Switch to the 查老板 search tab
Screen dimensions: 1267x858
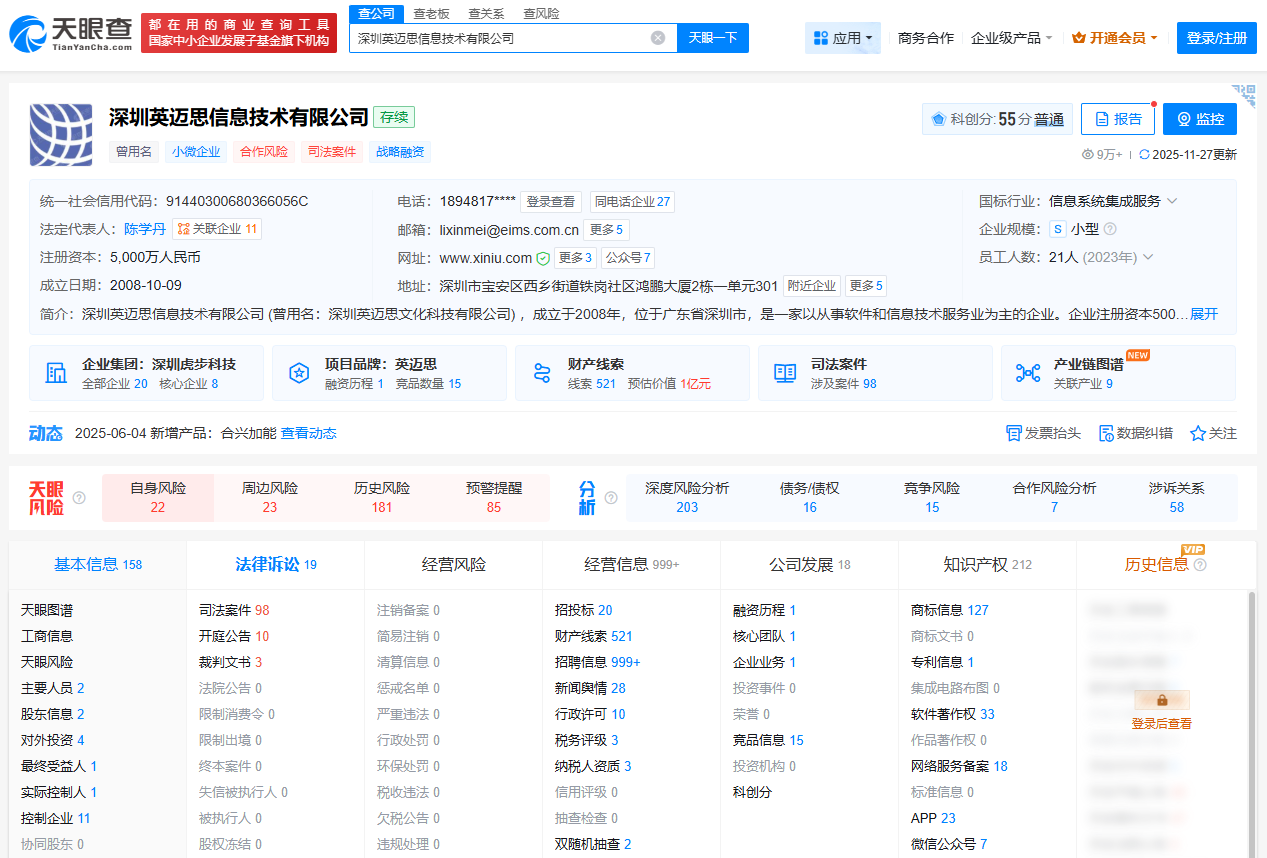[431, 13]
